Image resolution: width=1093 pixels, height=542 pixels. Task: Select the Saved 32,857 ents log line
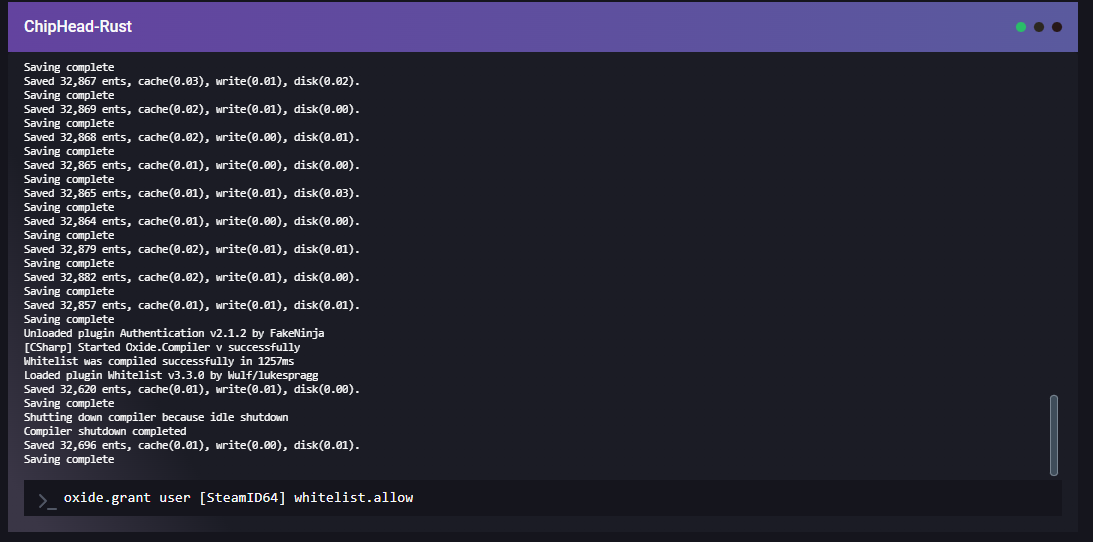pos(192,305)
